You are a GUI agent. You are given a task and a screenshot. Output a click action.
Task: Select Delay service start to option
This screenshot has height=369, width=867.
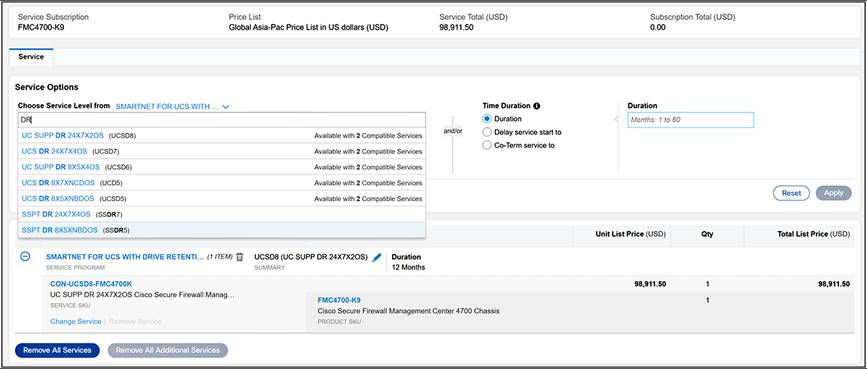tap(487, 132)
